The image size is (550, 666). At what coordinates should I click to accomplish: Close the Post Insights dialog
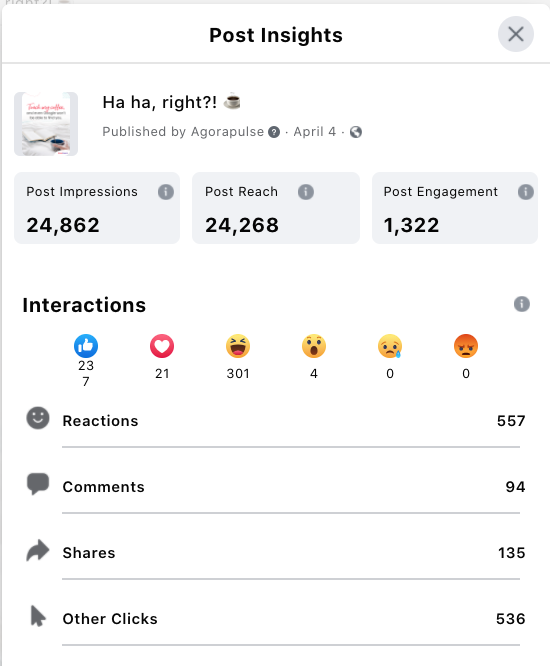pyautogui.click(x=516, y=34)
